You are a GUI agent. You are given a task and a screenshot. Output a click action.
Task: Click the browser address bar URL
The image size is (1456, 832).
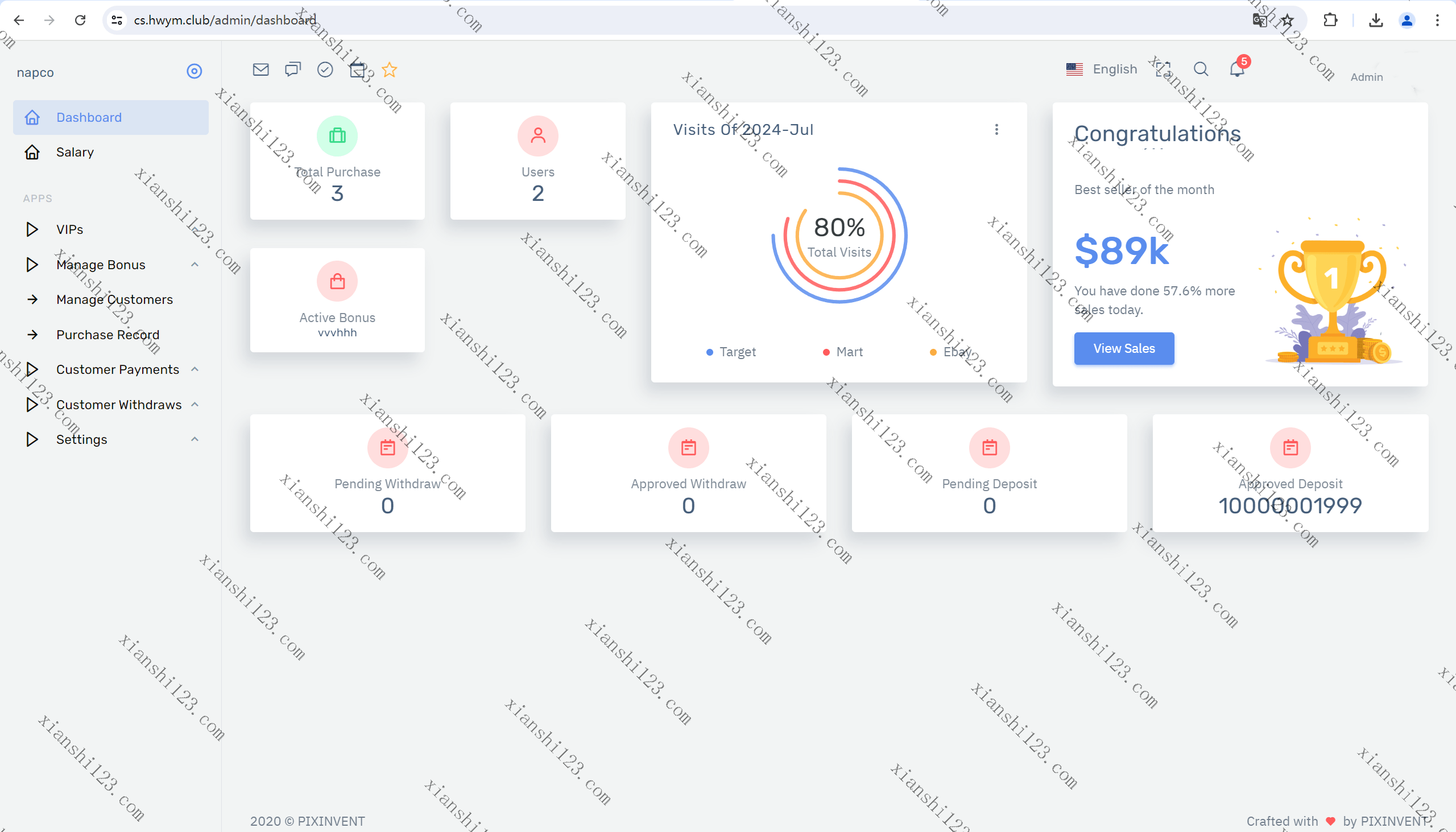click(x=225, y=20)
